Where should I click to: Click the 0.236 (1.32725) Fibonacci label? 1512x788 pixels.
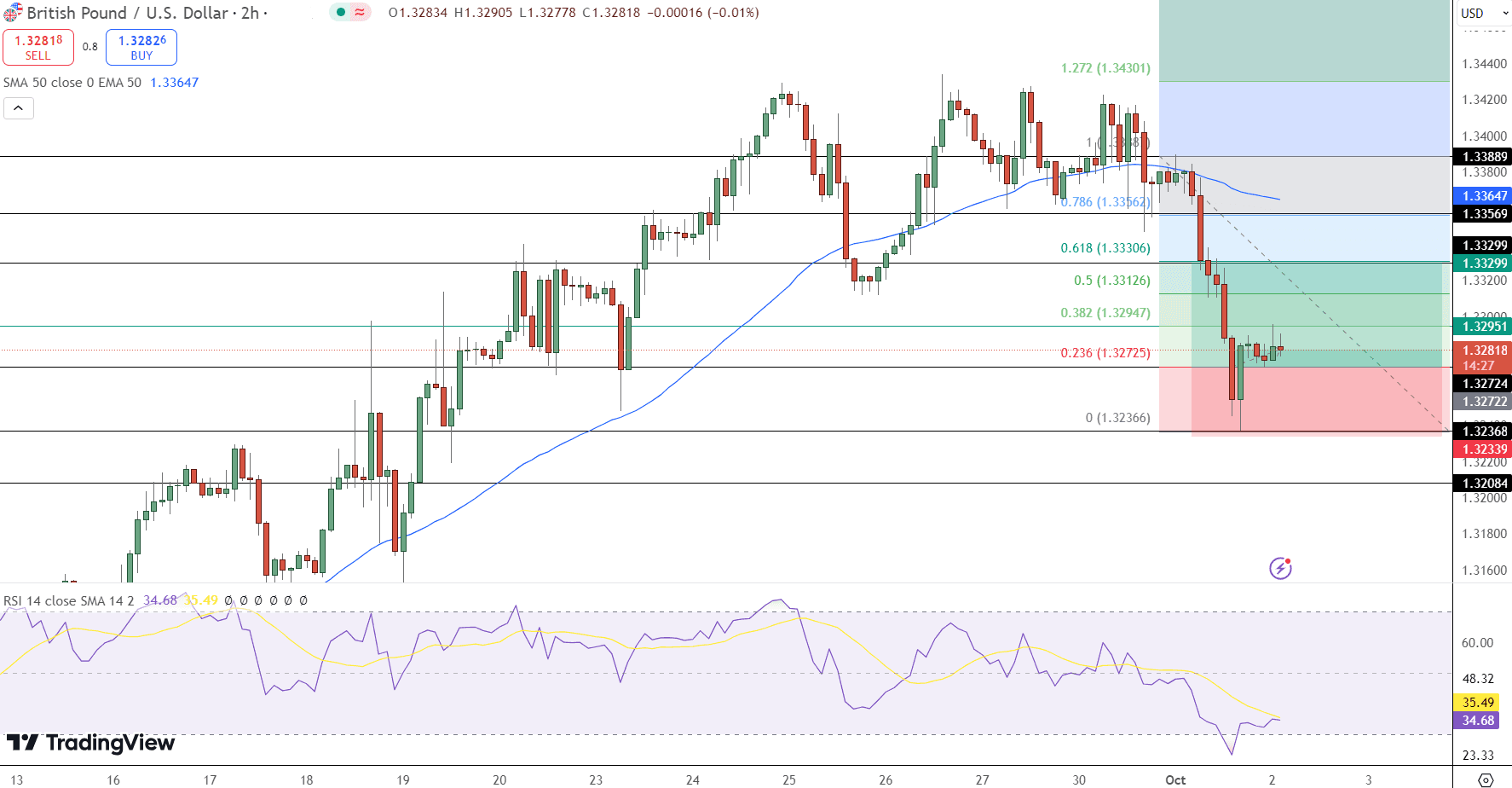coord(1105,353)
